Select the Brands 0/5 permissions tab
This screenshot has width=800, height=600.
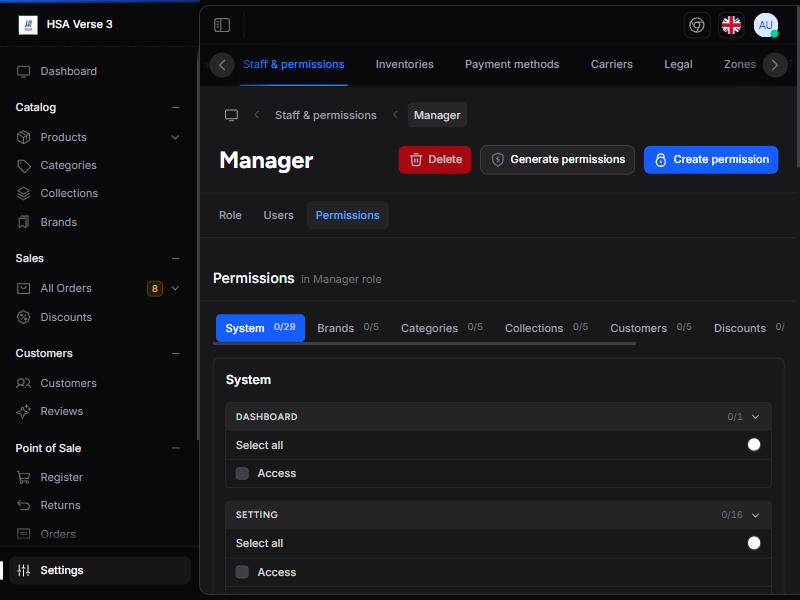(x=348, y=328)
